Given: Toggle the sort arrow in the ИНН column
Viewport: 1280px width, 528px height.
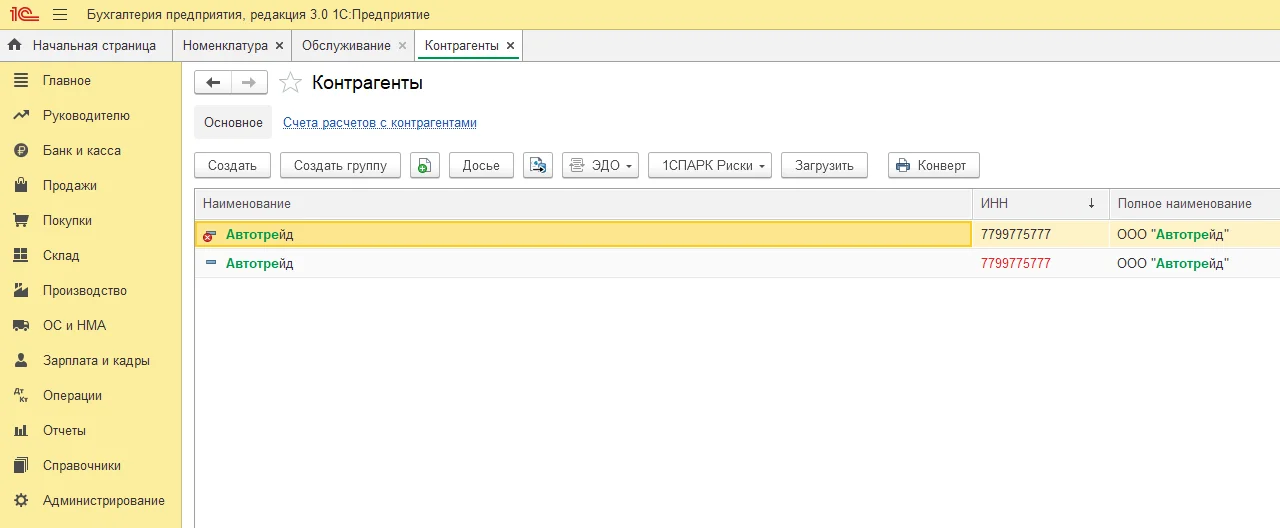Looking at the screenshot, I should (1091, 203).
